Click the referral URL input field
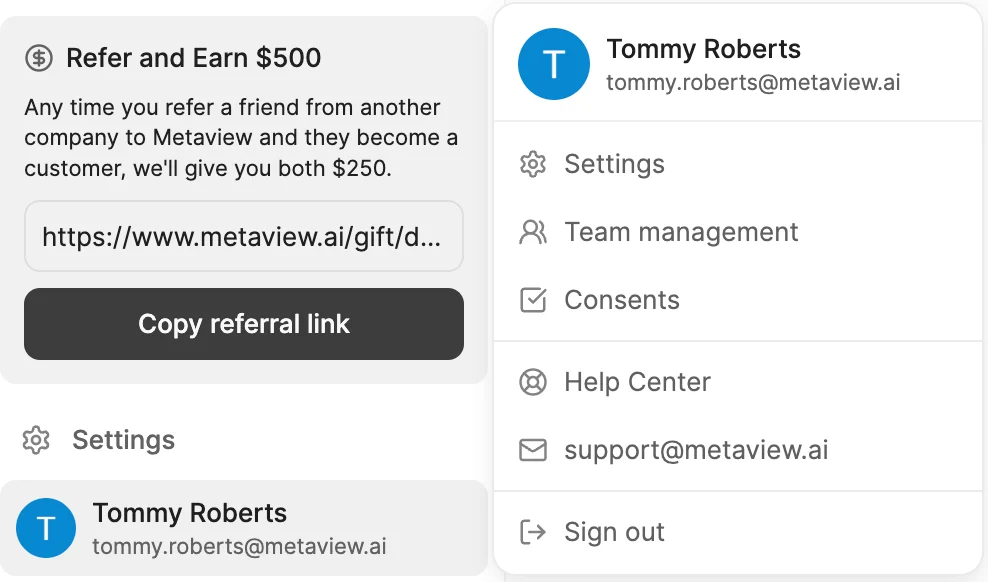 coord(244,236)
